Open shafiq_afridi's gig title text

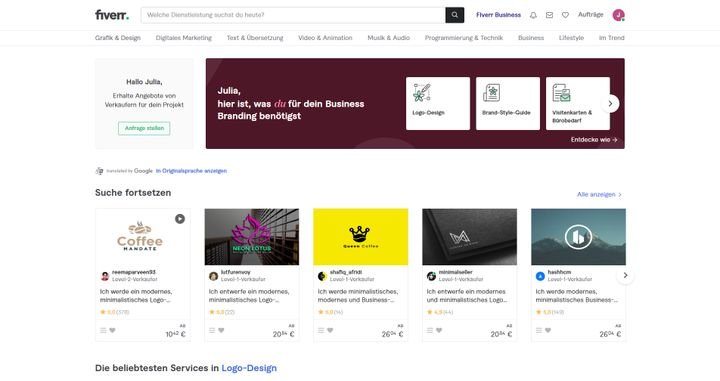(x=358, y=296)
